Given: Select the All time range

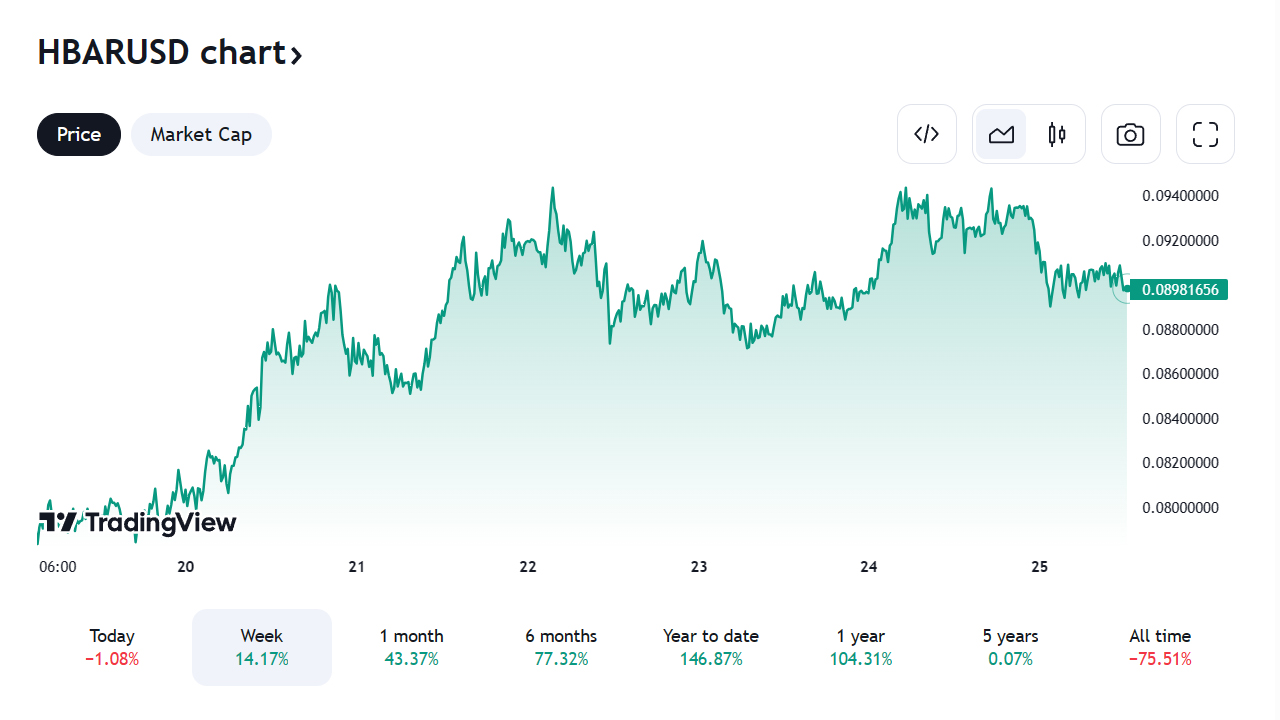Looking at the screenshot, I should click(x=1160, y=647).
